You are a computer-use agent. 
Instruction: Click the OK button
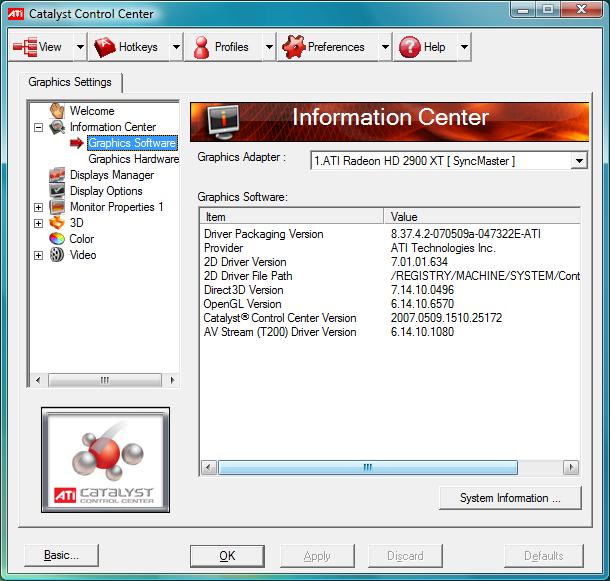(x=227, y=556)
